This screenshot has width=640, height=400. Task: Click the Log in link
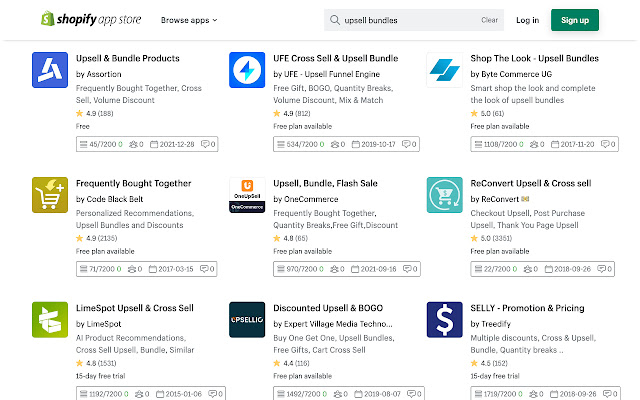click(527, 20)
